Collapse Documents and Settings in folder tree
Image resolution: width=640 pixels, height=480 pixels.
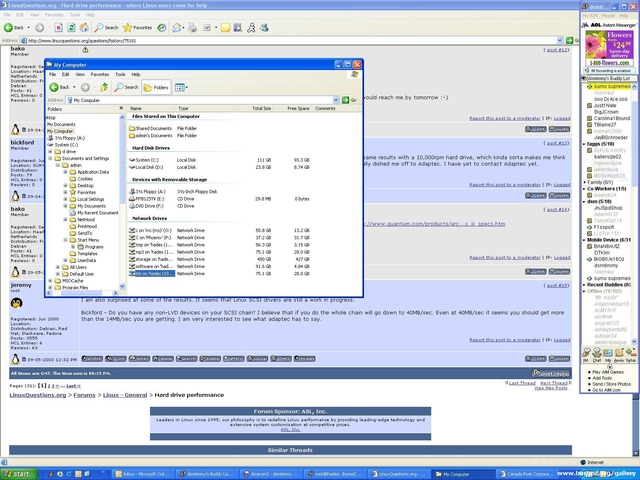(x=51, y=158)
